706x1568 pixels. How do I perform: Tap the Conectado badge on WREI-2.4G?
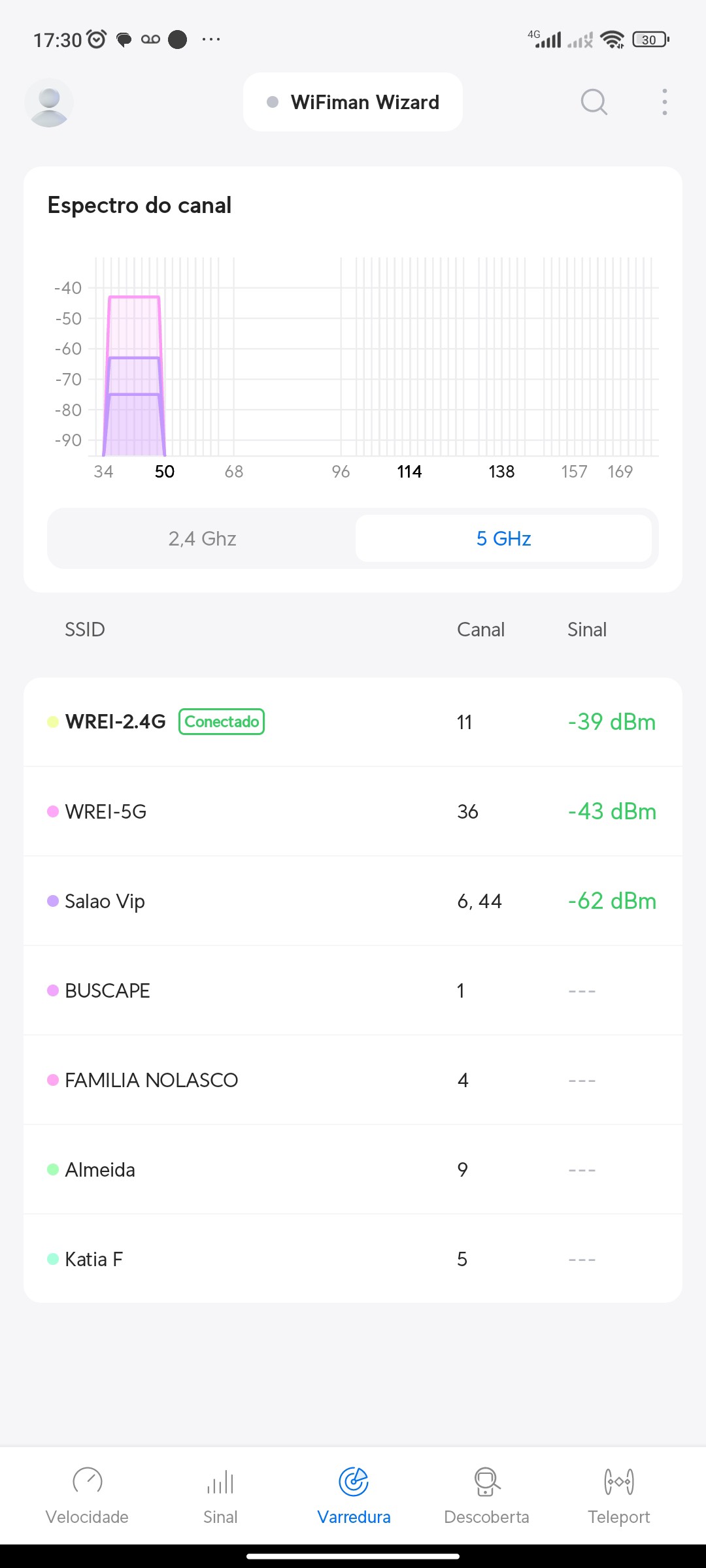[222, 722]
